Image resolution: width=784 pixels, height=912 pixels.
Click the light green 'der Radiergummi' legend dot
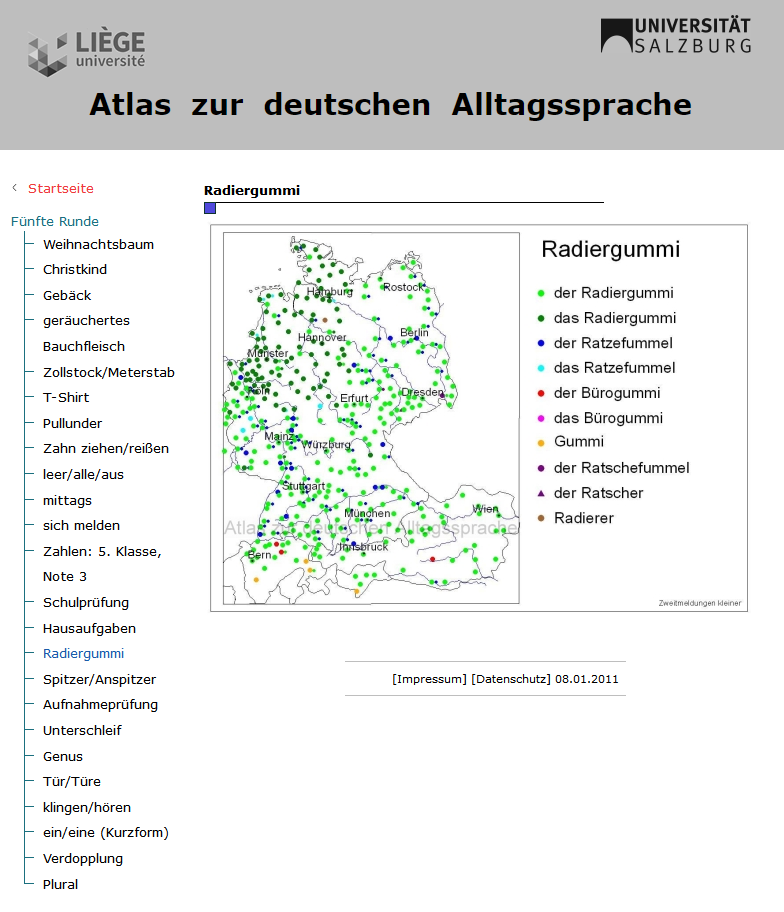[x=541, y=293]
